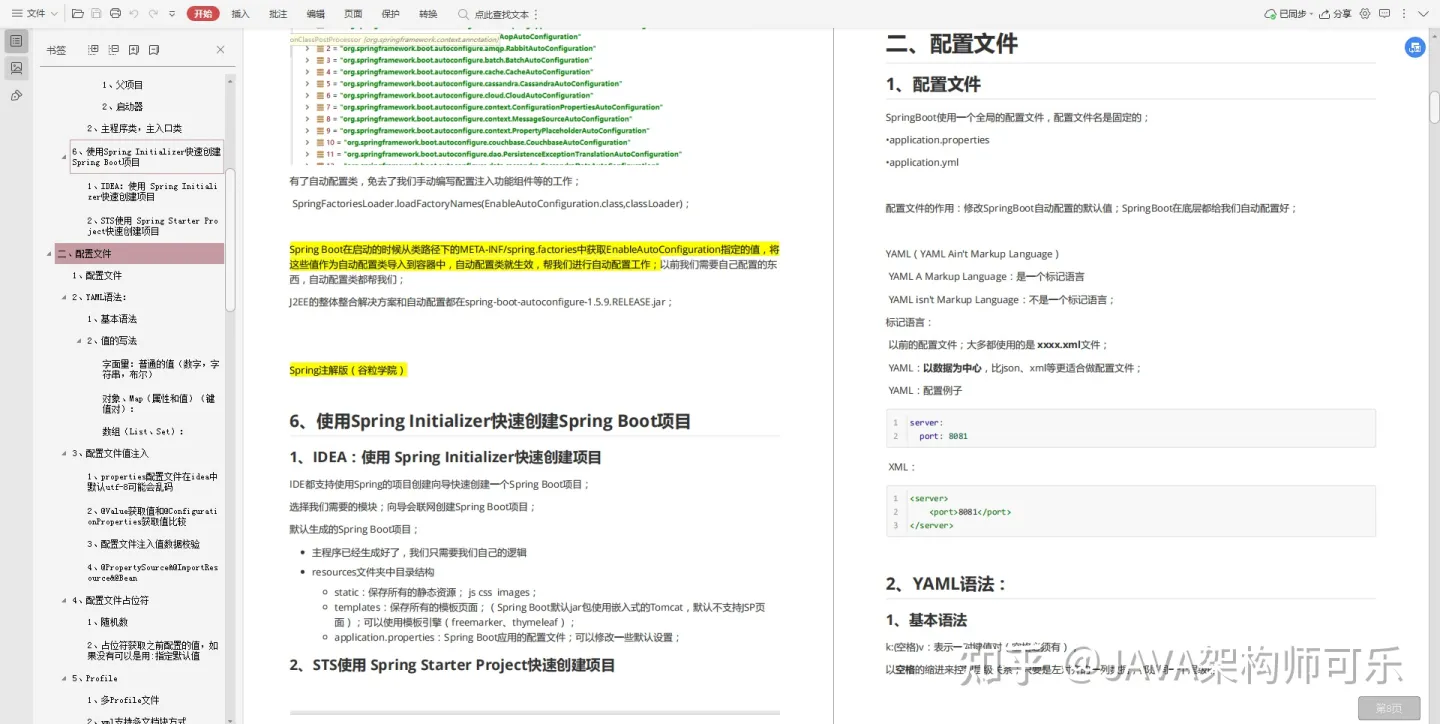Collapse the 2、值的写法 bookmark node
This screenshot has height=724, width=1440.
click(80, 341)
